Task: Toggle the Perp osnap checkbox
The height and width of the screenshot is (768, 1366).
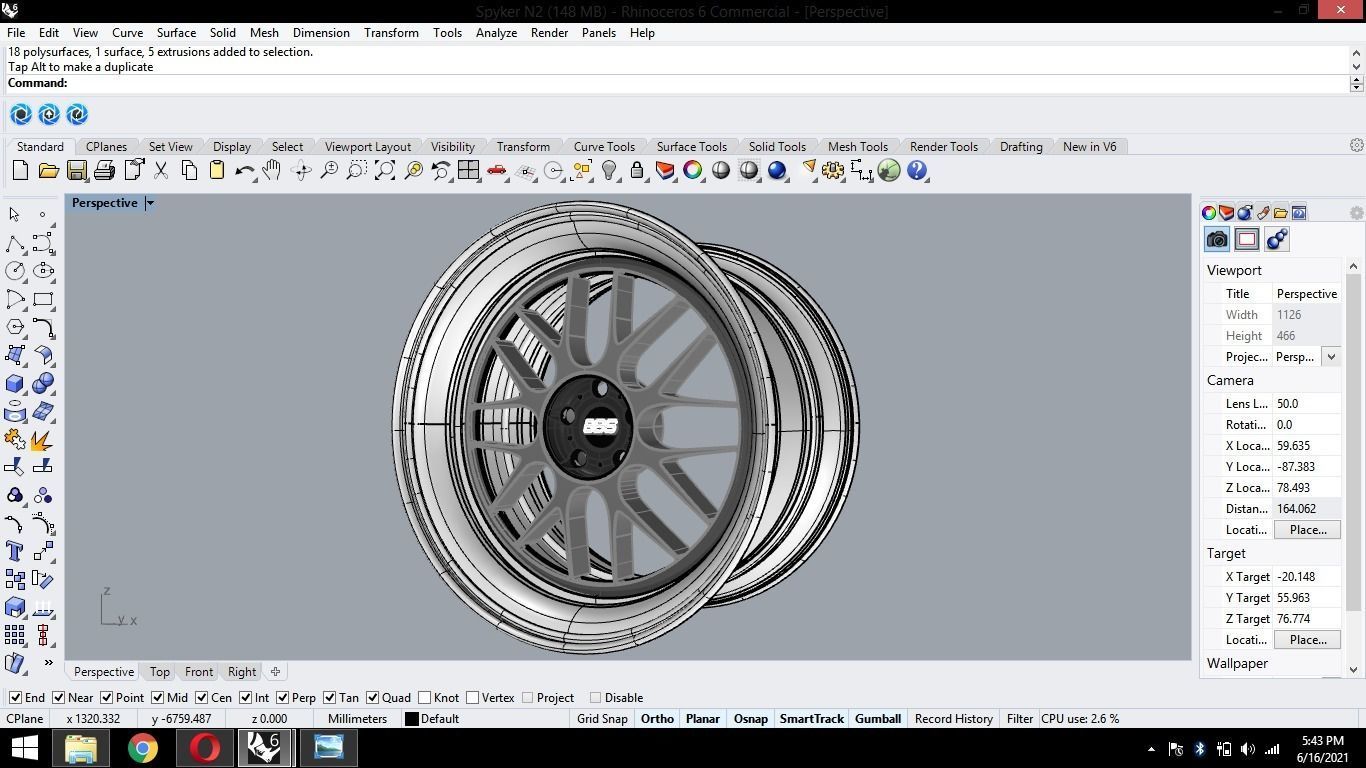Action: pos(283,697)
